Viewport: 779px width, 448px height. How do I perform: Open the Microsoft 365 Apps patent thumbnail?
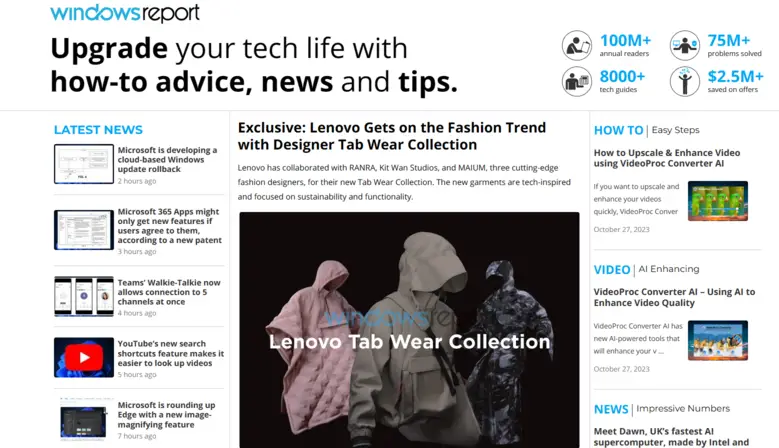click(x=84, y=230)
